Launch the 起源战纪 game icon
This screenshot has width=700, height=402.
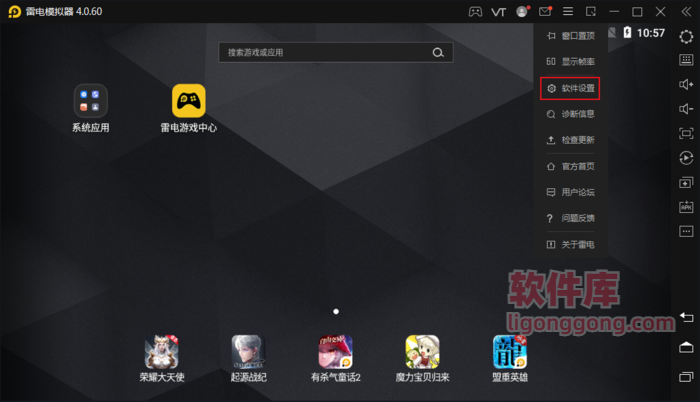point(248,352)
